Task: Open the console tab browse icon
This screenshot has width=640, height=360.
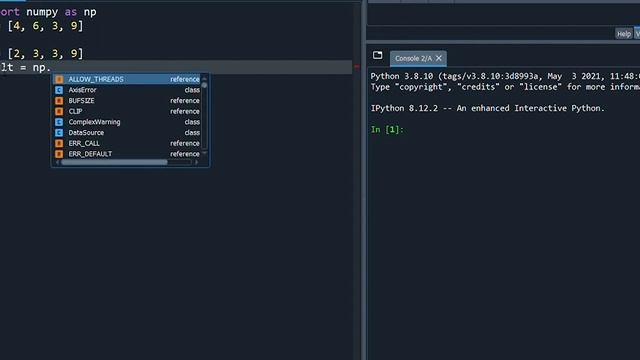Action: (378, 55)
